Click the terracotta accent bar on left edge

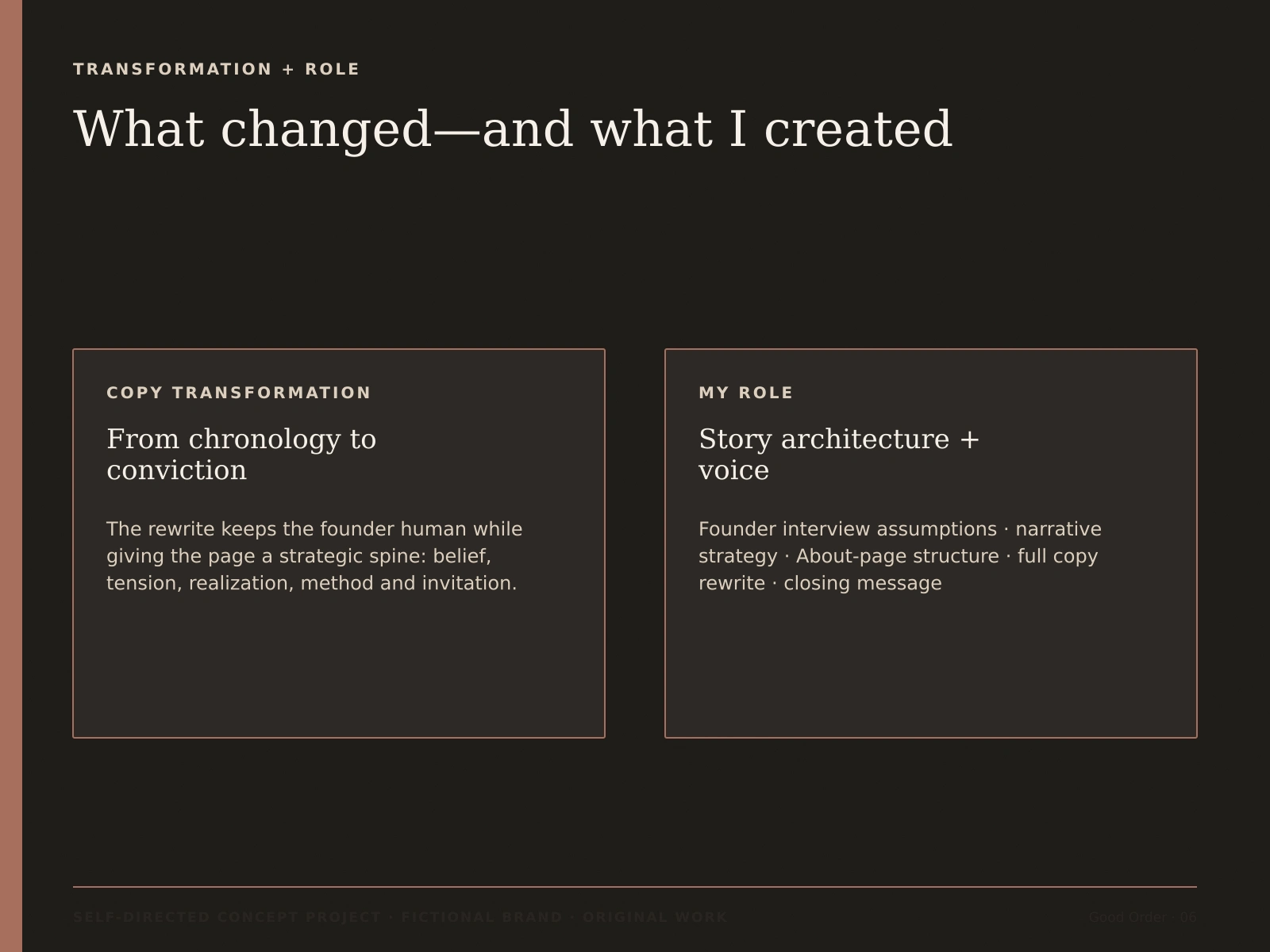11,476
